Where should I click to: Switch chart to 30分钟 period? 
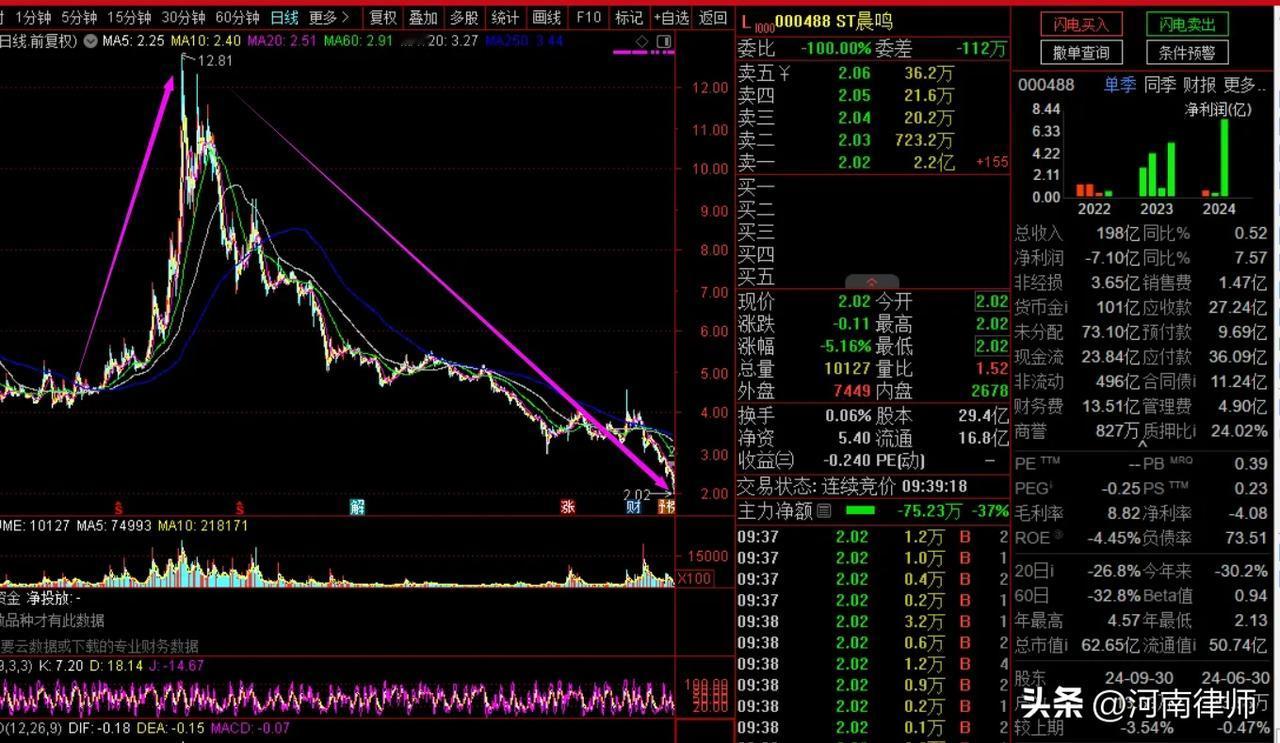[183, 17]
